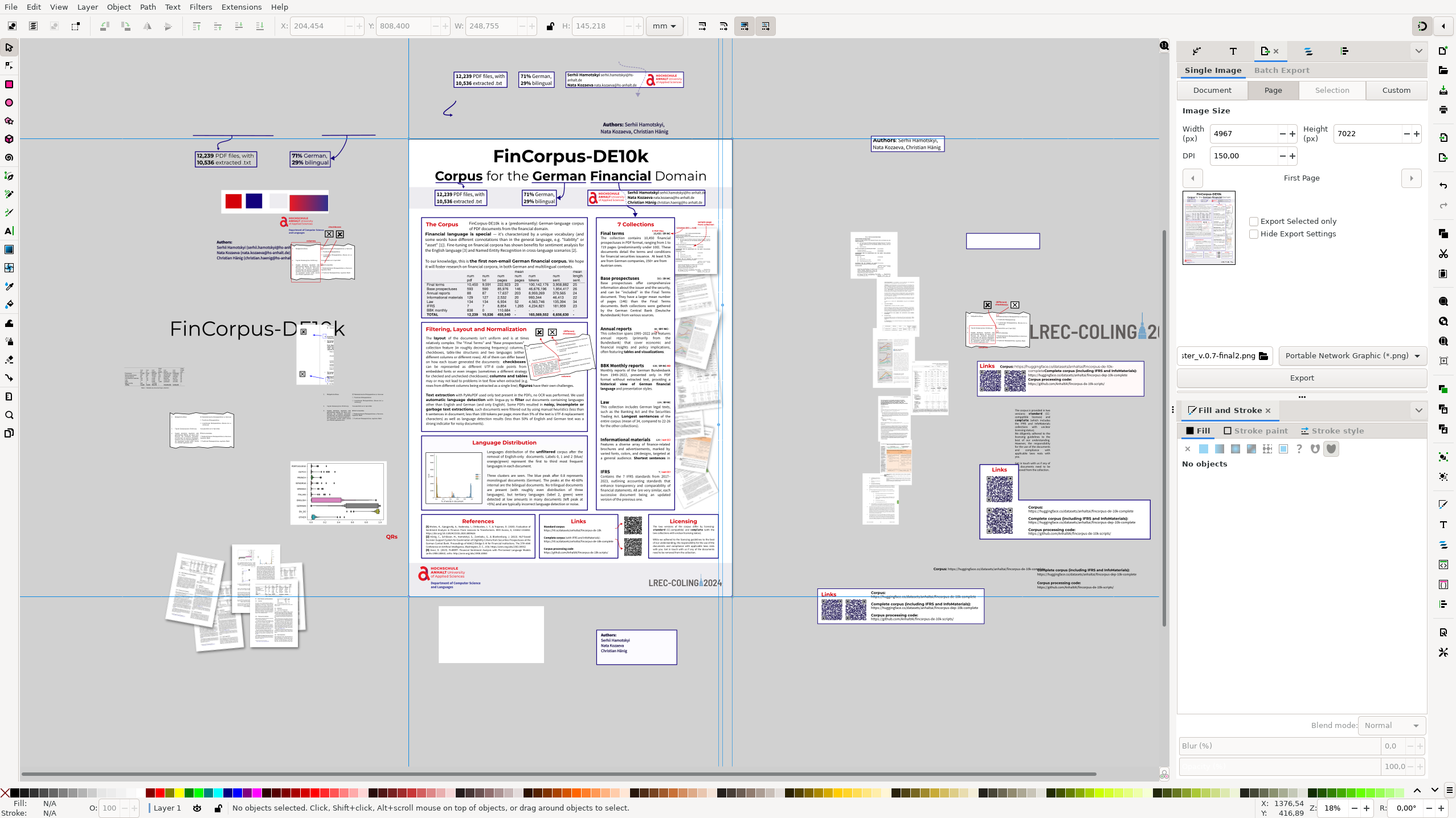Toggle Layer 1 visibility eye icon
This screenshot has width=1456, height=818.
click(197, 808)
